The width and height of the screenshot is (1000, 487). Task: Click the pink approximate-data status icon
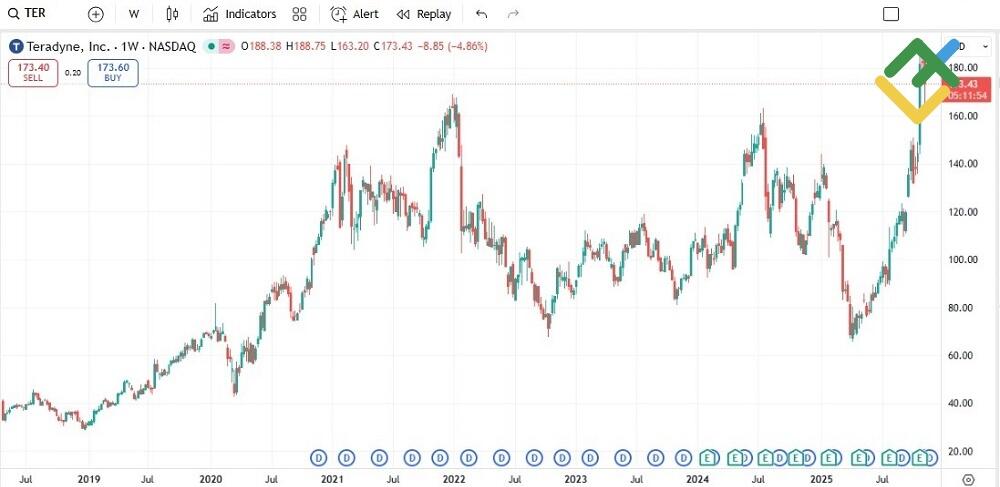click(226, 47)
